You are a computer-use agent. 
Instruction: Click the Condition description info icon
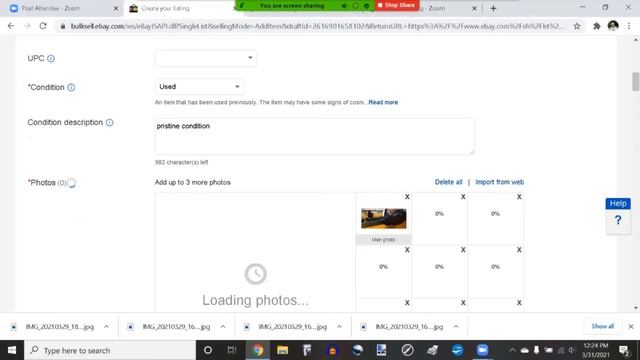pyautogui.click(x=109, y=122)
